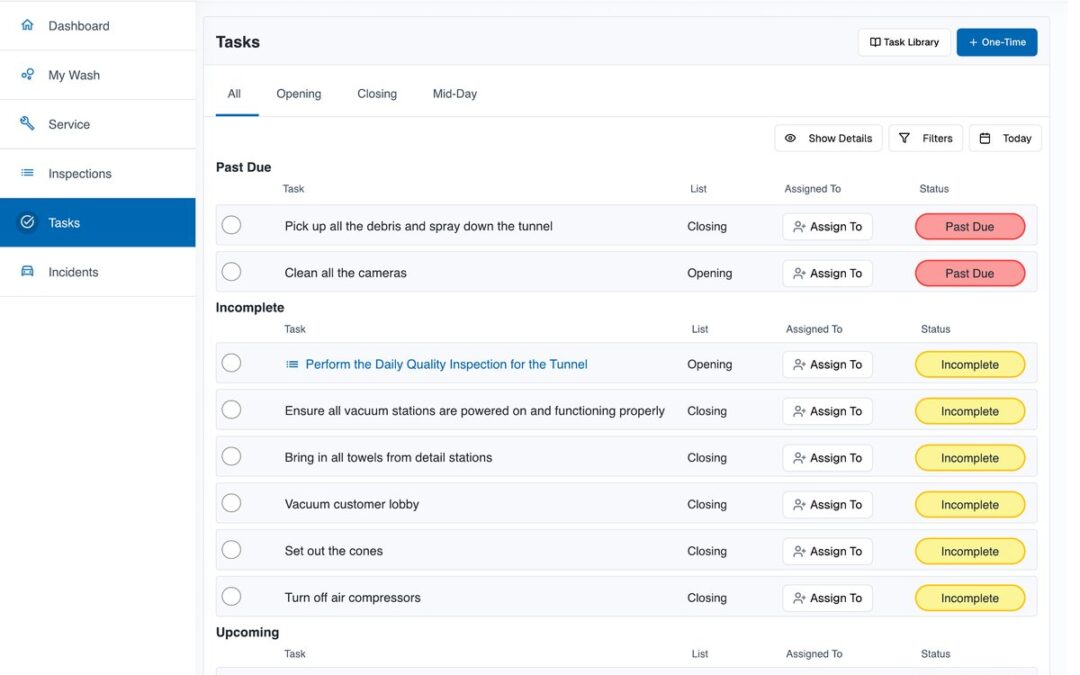The height and width of the screenshot is (675, 1080).
Task: Mark 'Pick up all the debris' task complete
Action: click(231, 225)
